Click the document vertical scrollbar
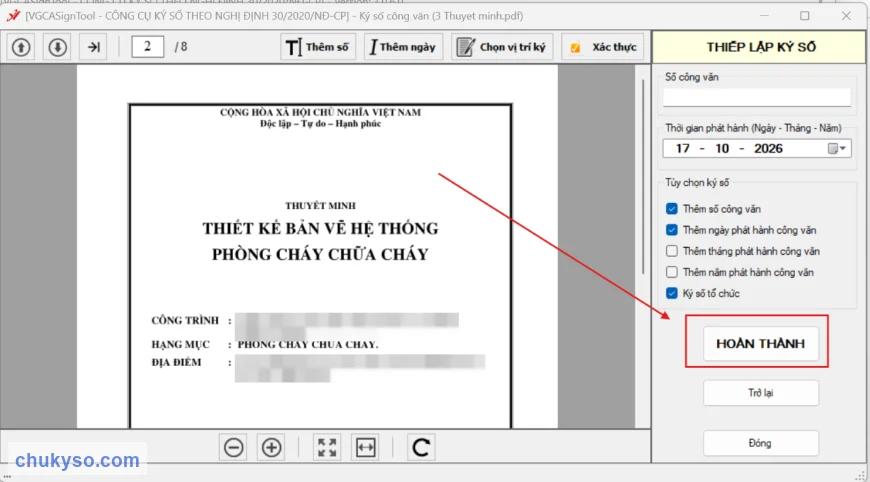Image resolution: width=870 pixels, height=482 pixels. pyautogui.click(x=643, y=177)
